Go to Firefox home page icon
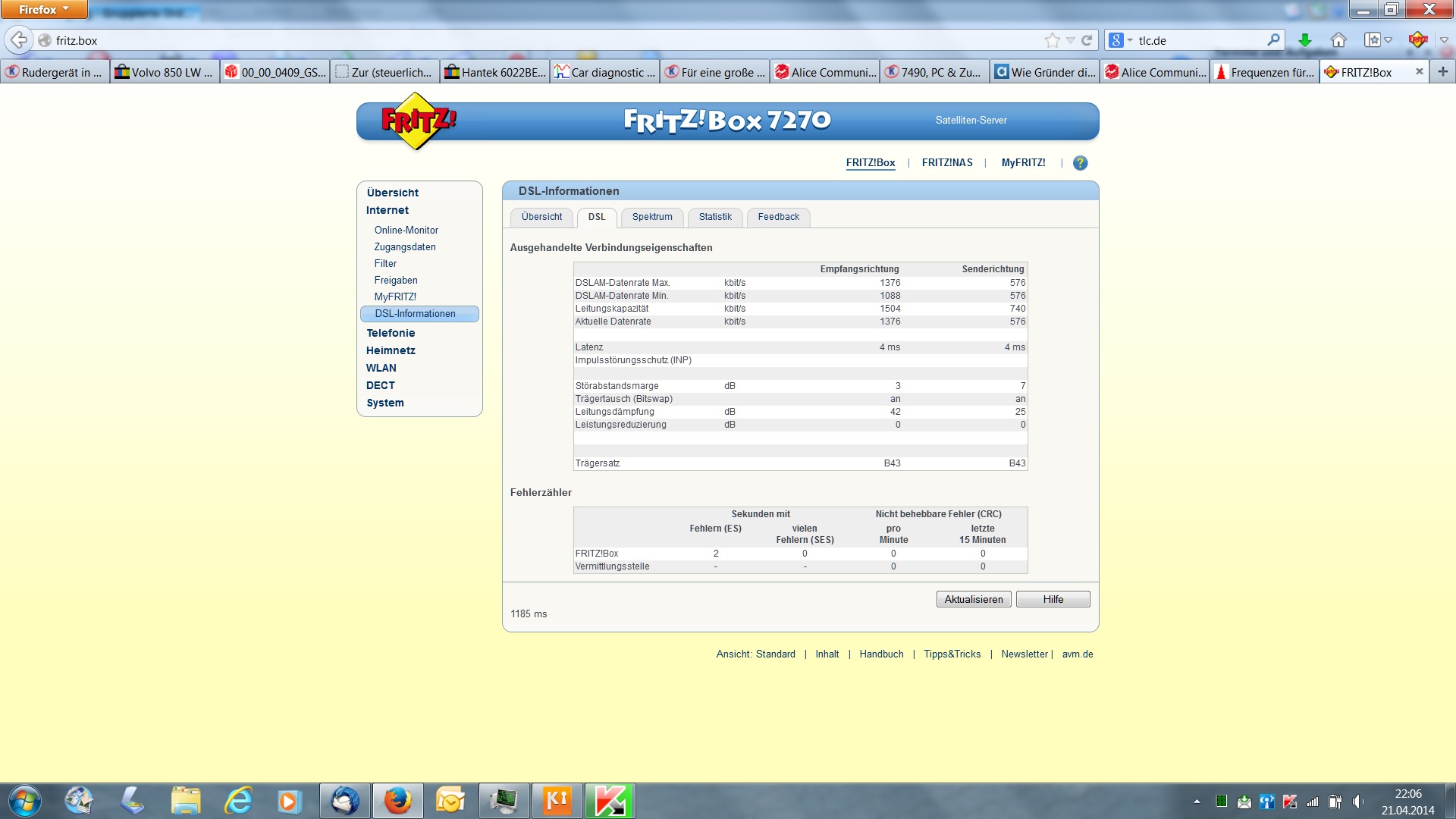 [x=1338, y=40]
